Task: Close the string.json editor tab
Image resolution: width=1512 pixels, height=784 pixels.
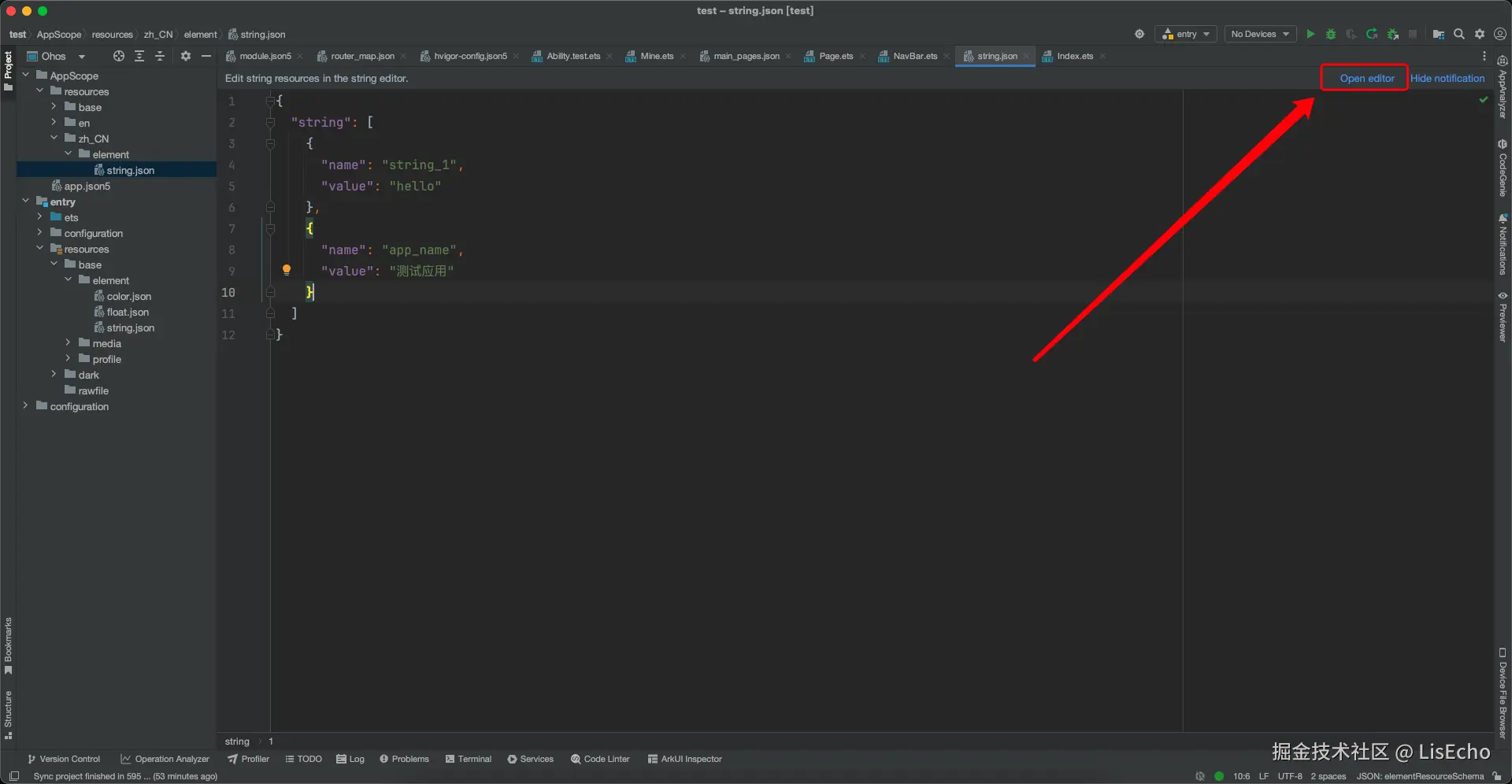Action: point(1025,56)
